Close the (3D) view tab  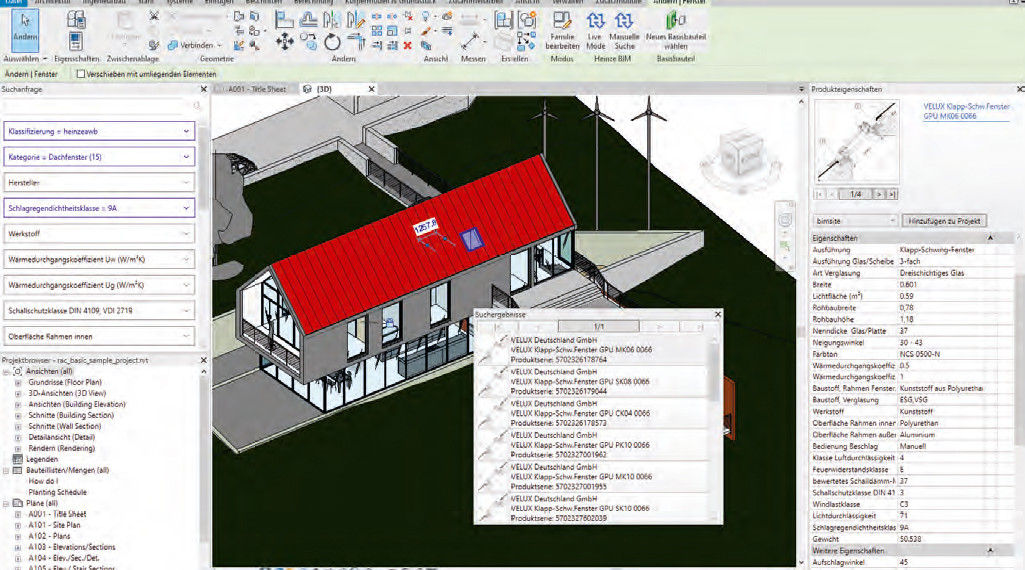371,89
